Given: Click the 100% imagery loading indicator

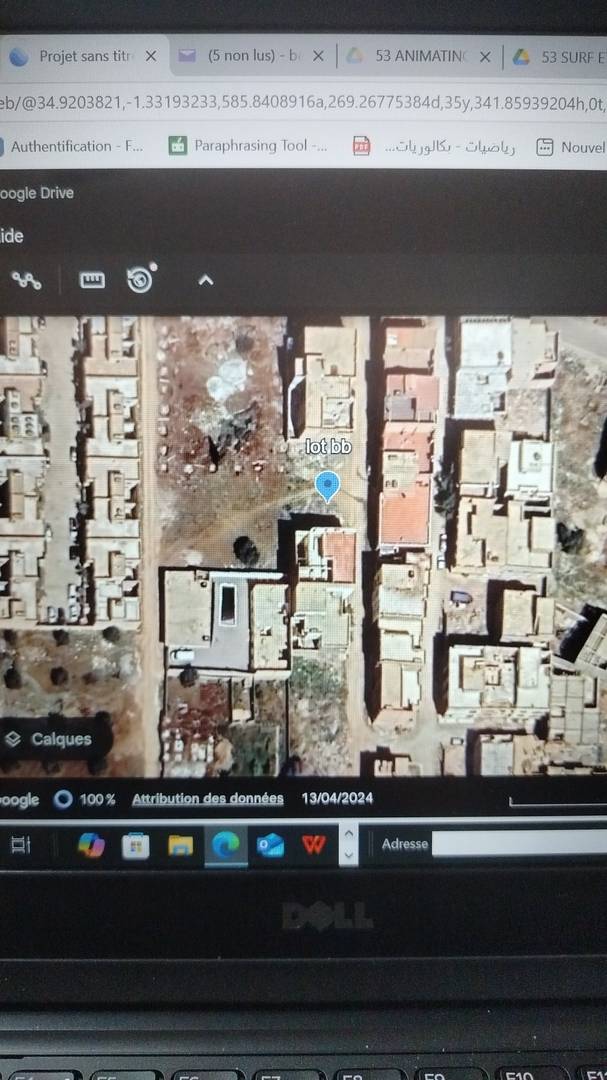Looking at the screenshot, I should coord(86,799).
